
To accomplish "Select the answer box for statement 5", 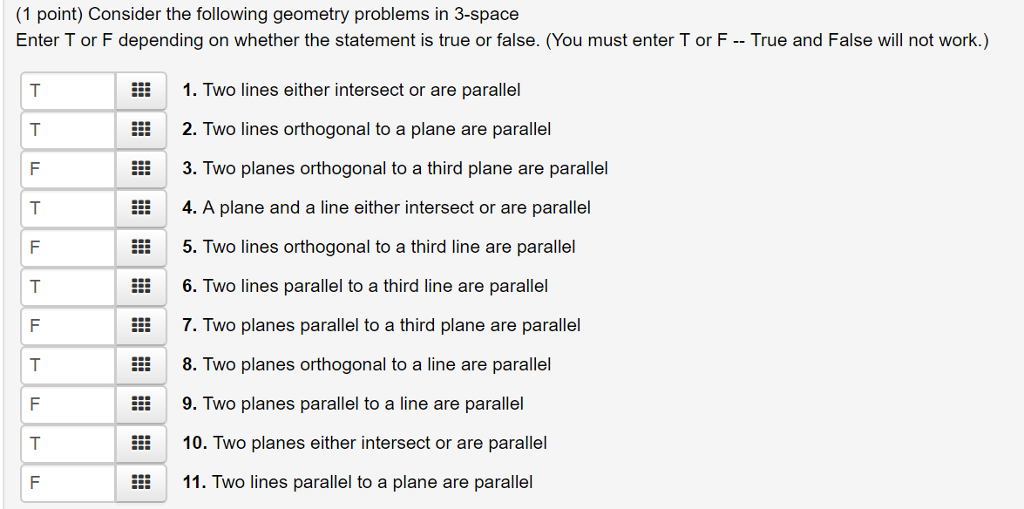I will pos(68,247).
